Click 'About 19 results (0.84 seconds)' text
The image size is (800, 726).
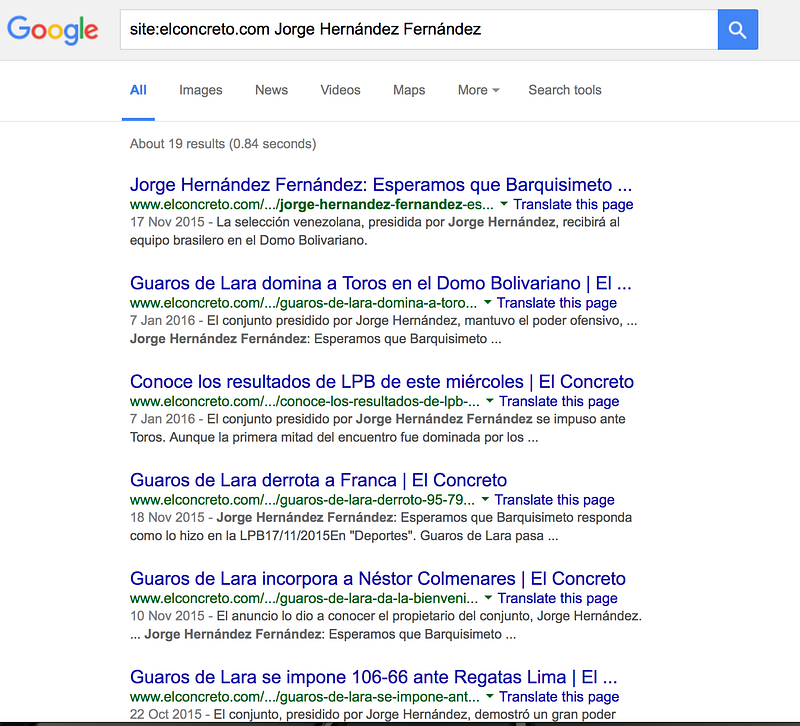(223, 144)
